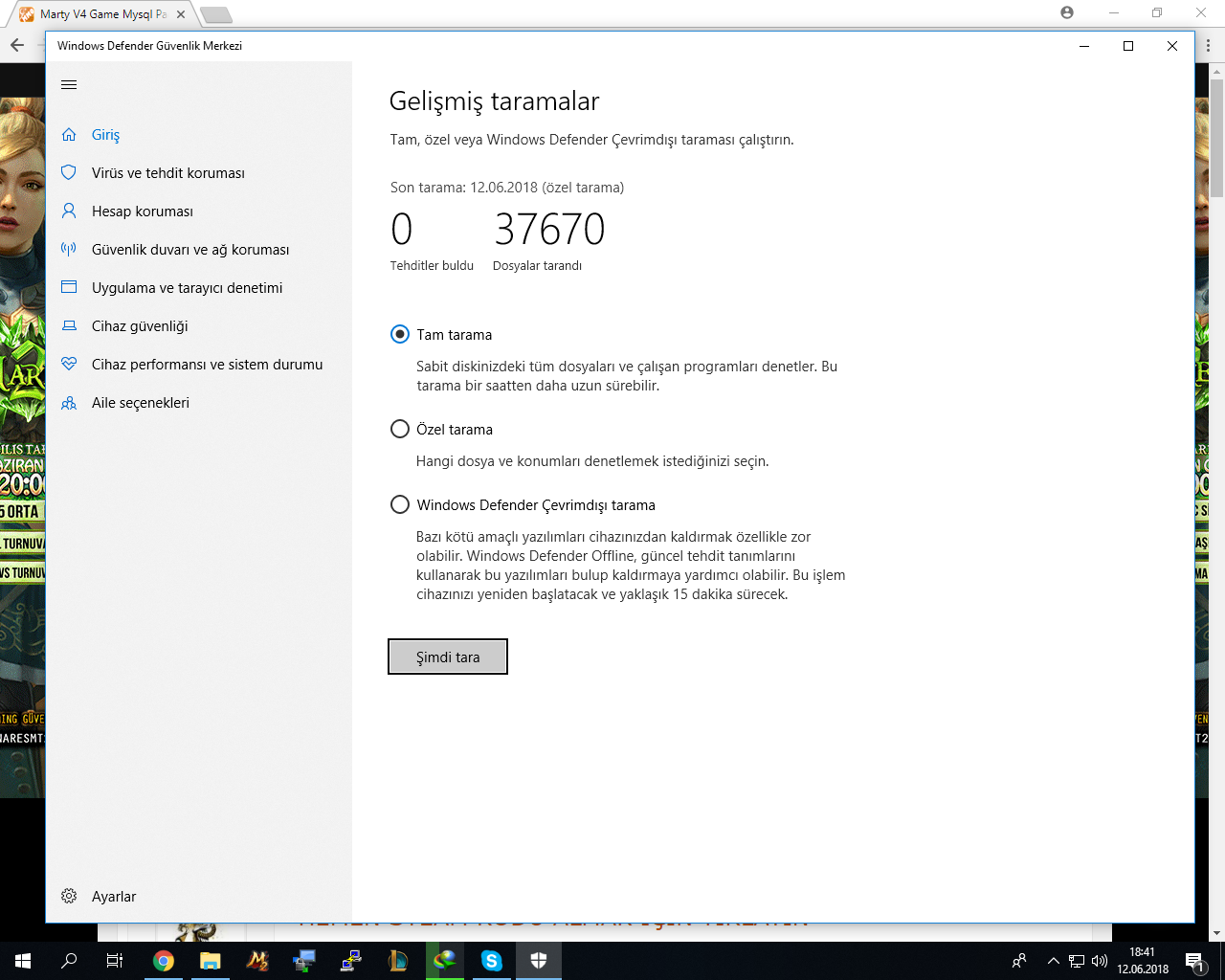Click the Windows Defender shield taskbar icon
Image resolution: width=1225 pixels, height=980 pixels.
pyautogui.click(x=539, y=961)
